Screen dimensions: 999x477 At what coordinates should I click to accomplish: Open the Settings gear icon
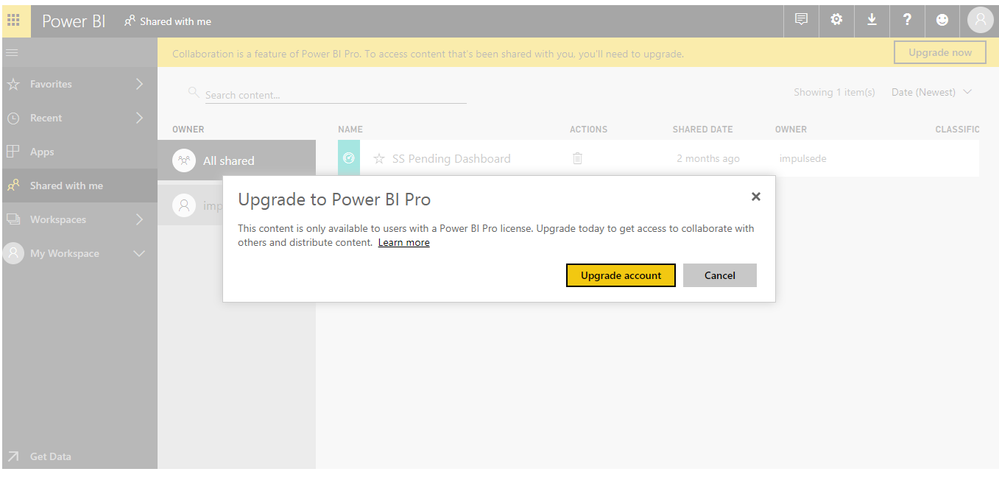[837, 20]
